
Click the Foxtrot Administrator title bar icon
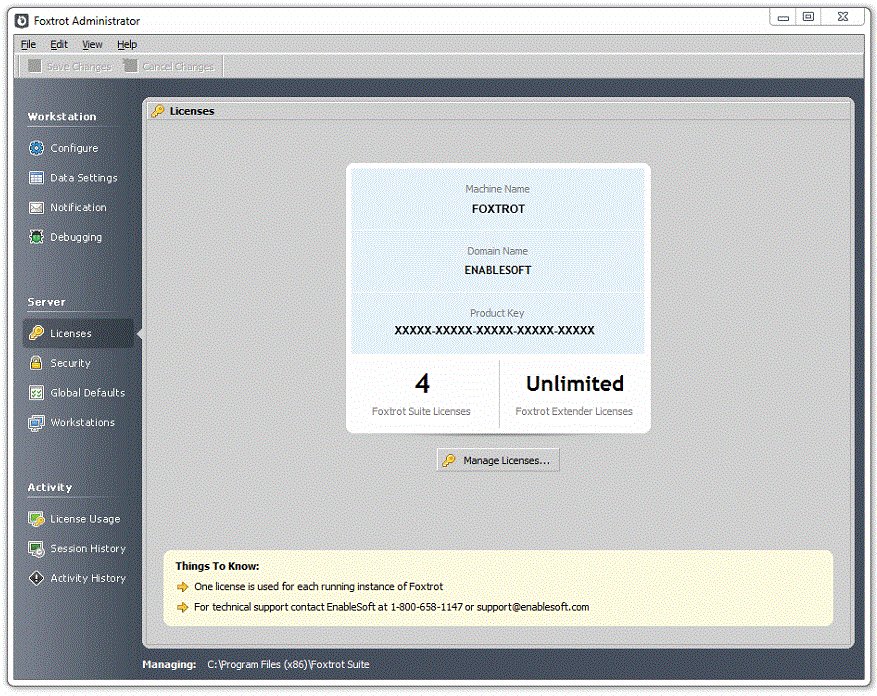coord(22,20)
